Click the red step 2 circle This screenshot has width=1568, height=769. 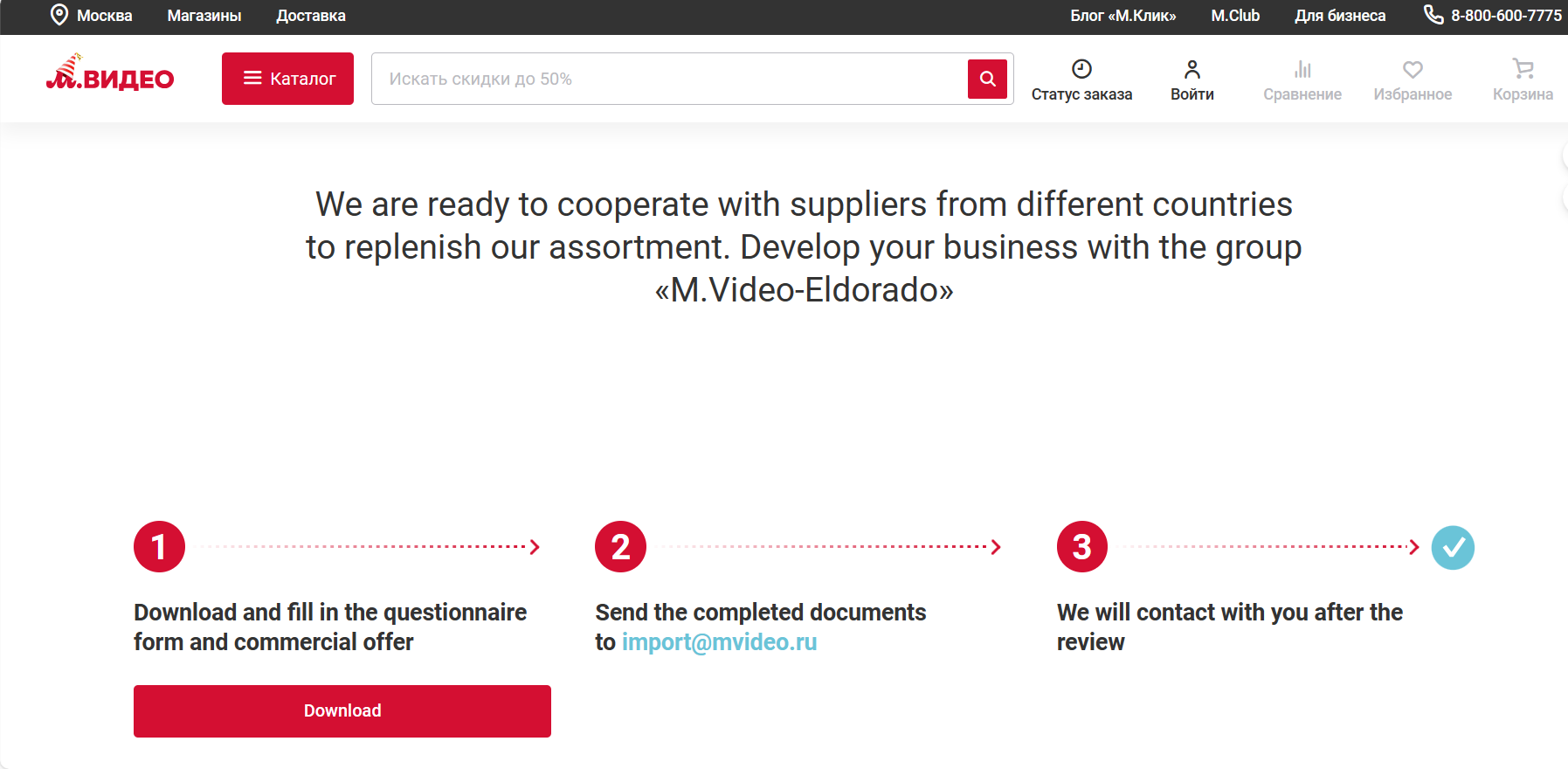pos(620,547)
